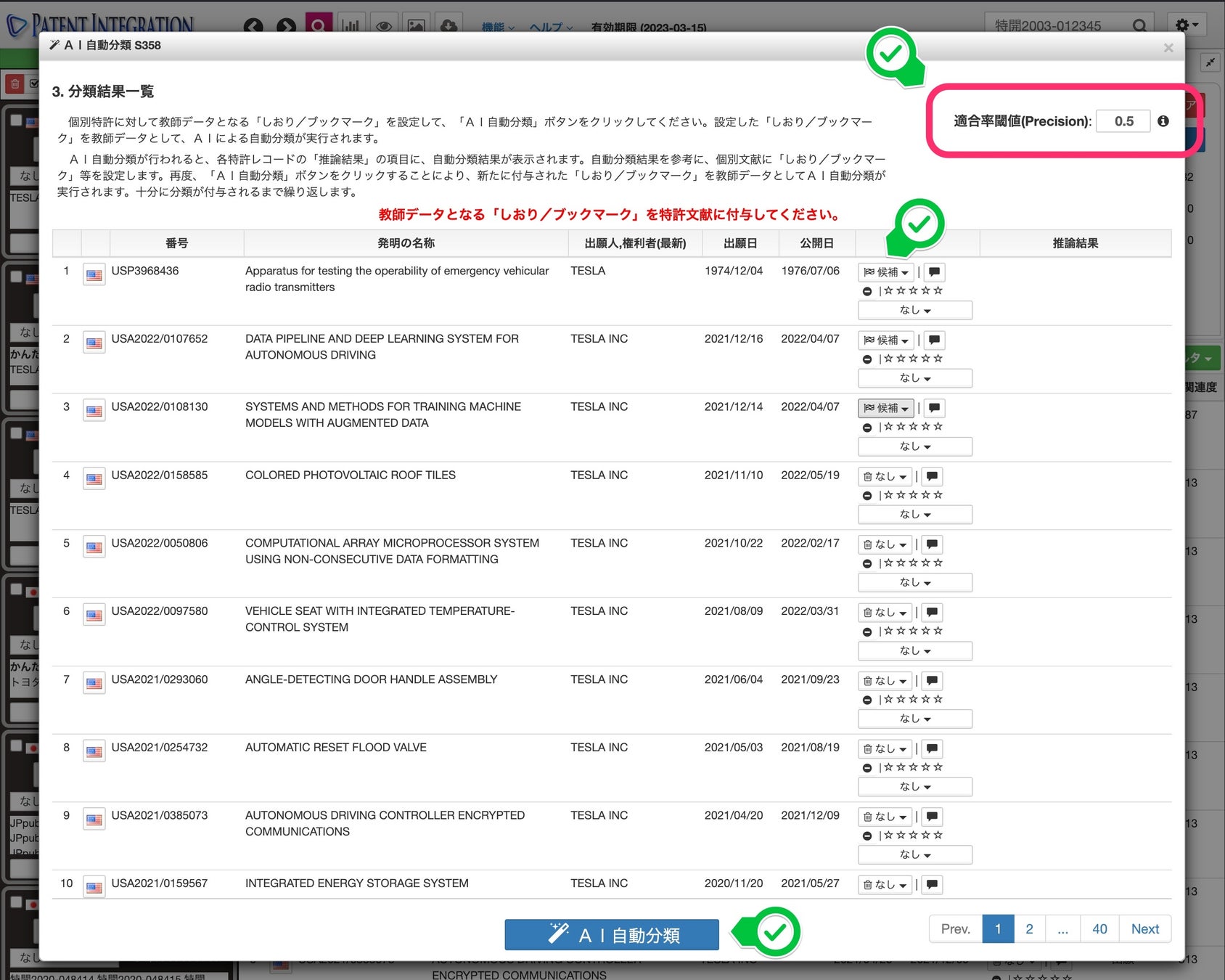Click the cloud download icon in main toolbar

[x=449, y=26]
